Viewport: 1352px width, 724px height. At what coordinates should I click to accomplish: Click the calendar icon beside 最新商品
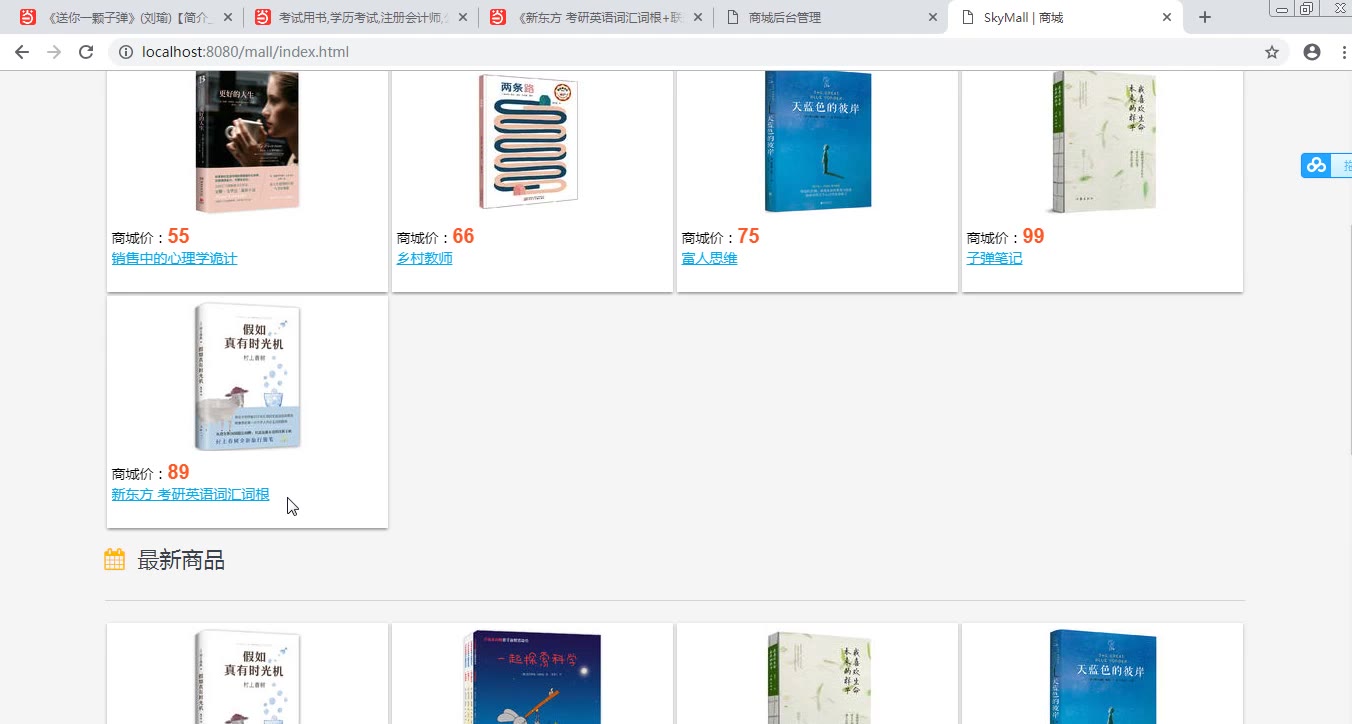click(115, 560)
